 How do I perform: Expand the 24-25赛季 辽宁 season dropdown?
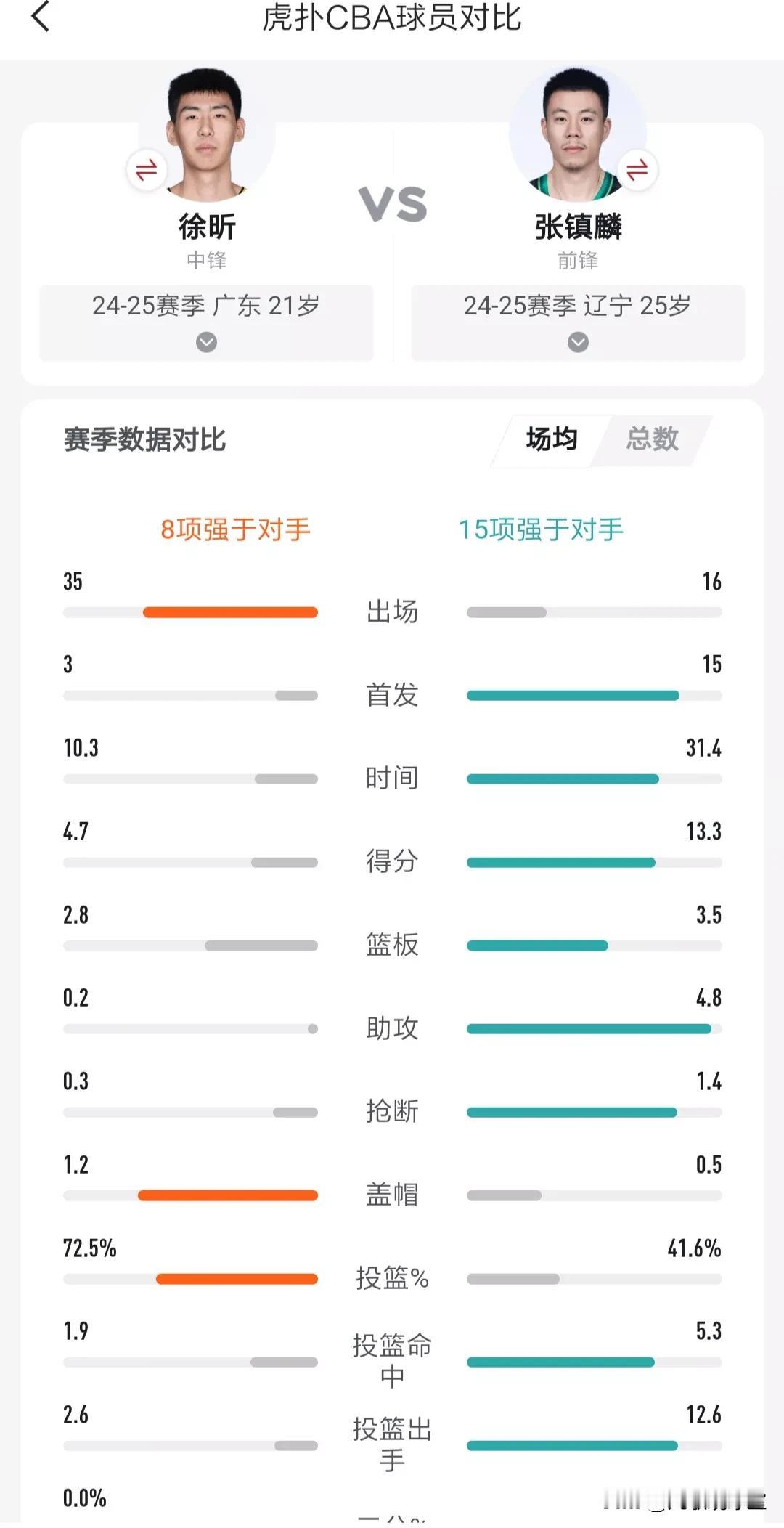tap(578, 322)
